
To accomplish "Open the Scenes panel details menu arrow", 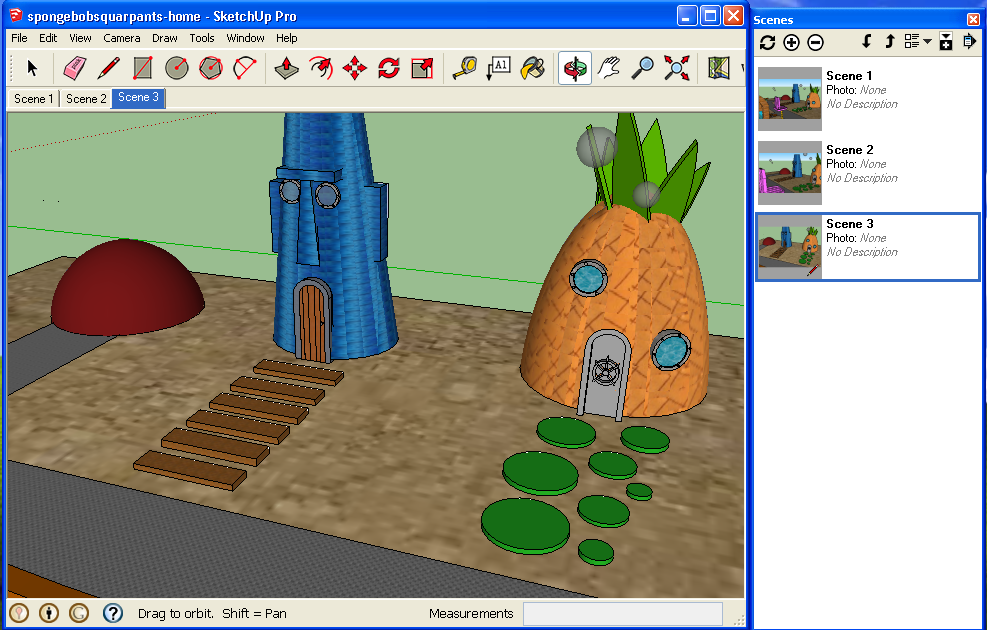I will pos(969,42).
